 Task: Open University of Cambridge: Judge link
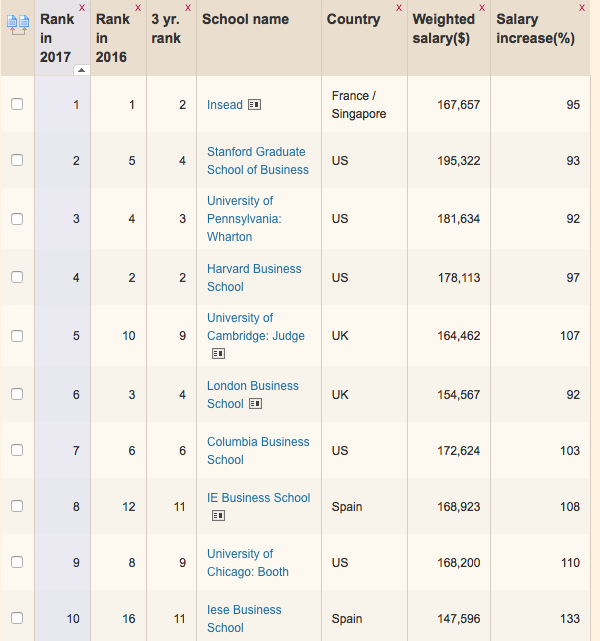coord(255,327)
